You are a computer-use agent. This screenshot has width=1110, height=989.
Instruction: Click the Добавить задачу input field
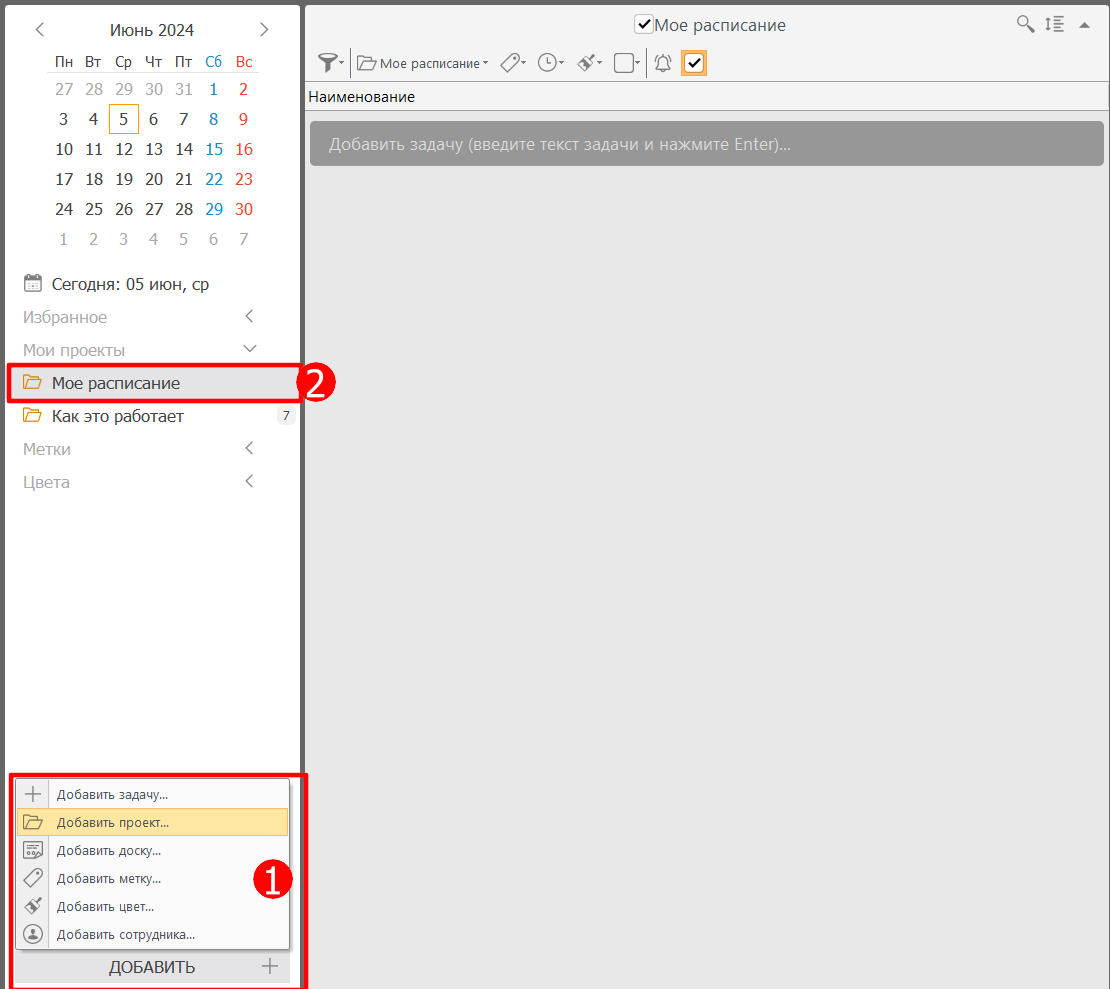706,144
